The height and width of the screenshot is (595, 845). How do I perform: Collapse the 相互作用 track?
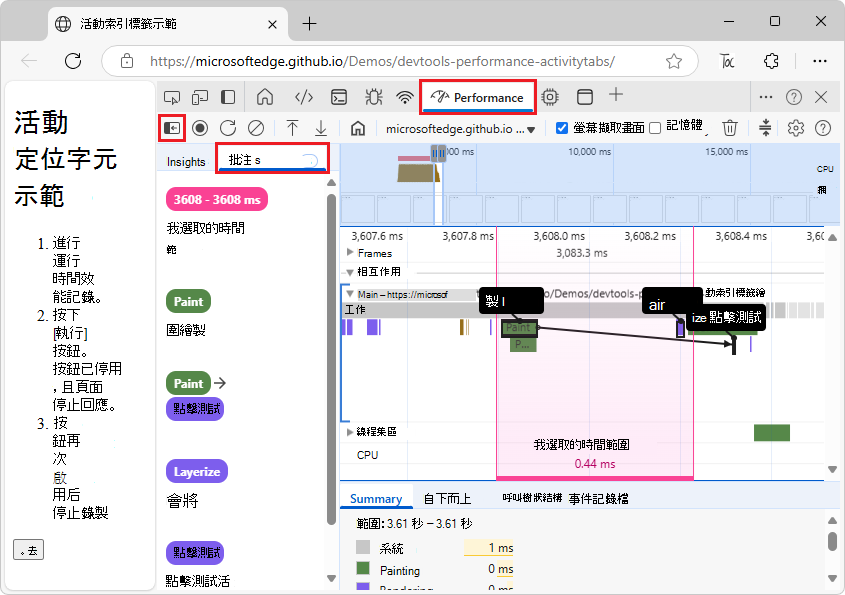pyautogui.click(x=350, y=272)
